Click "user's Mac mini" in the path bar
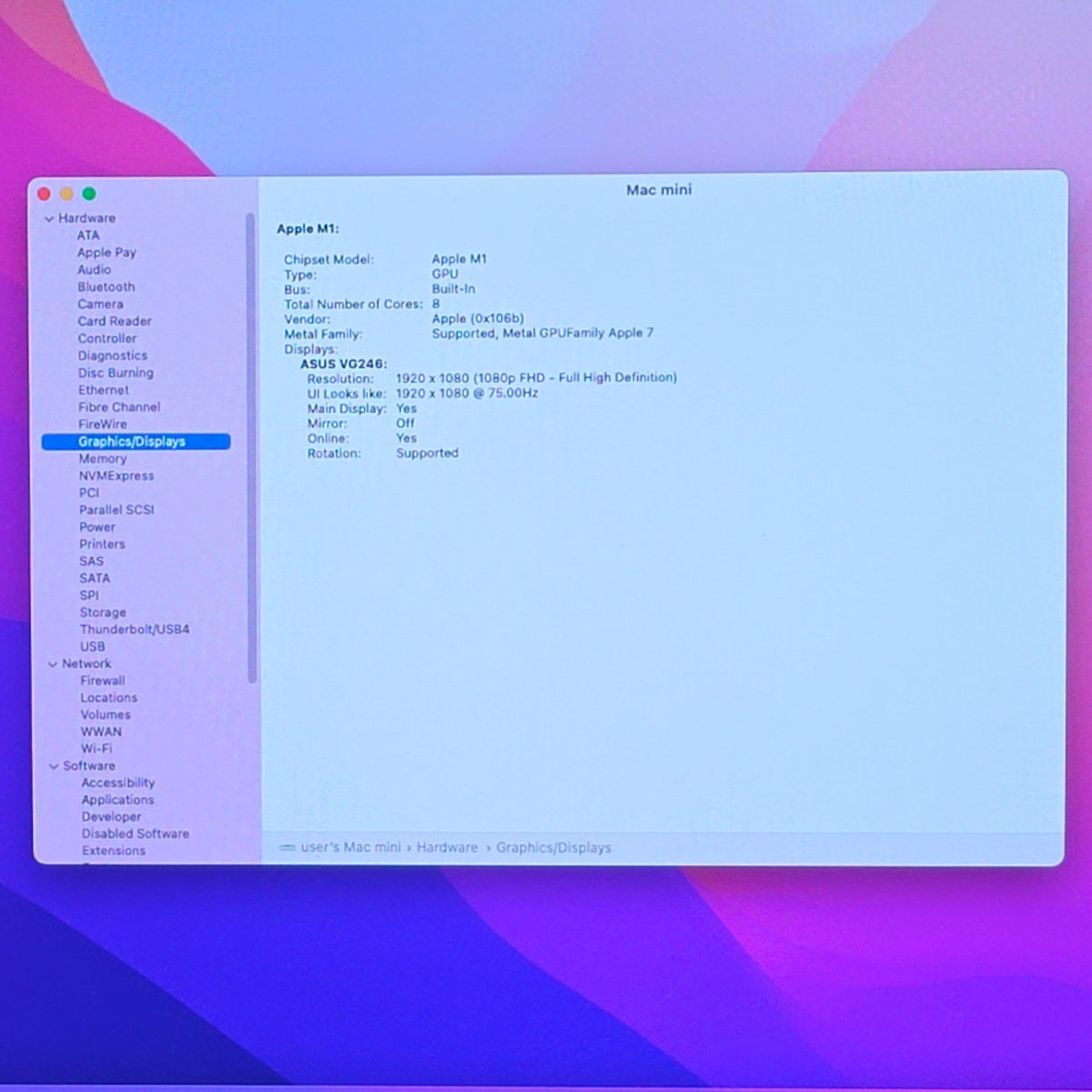Image resolution: width=1092 pixels, height=1092 pixels. click(350, 847)
